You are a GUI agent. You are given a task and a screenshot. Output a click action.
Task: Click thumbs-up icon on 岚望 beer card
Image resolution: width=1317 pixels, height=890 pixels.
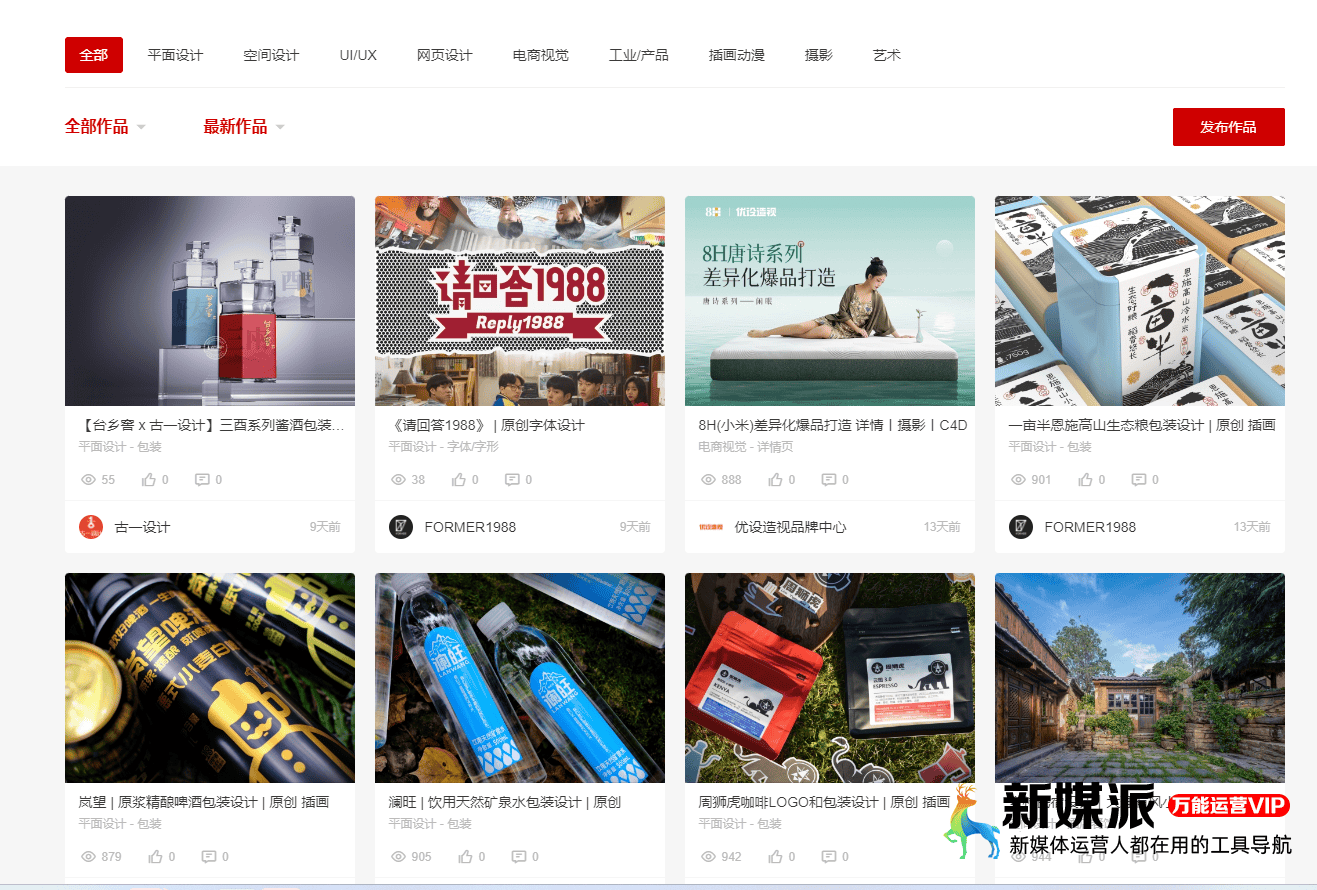point(155,857)
